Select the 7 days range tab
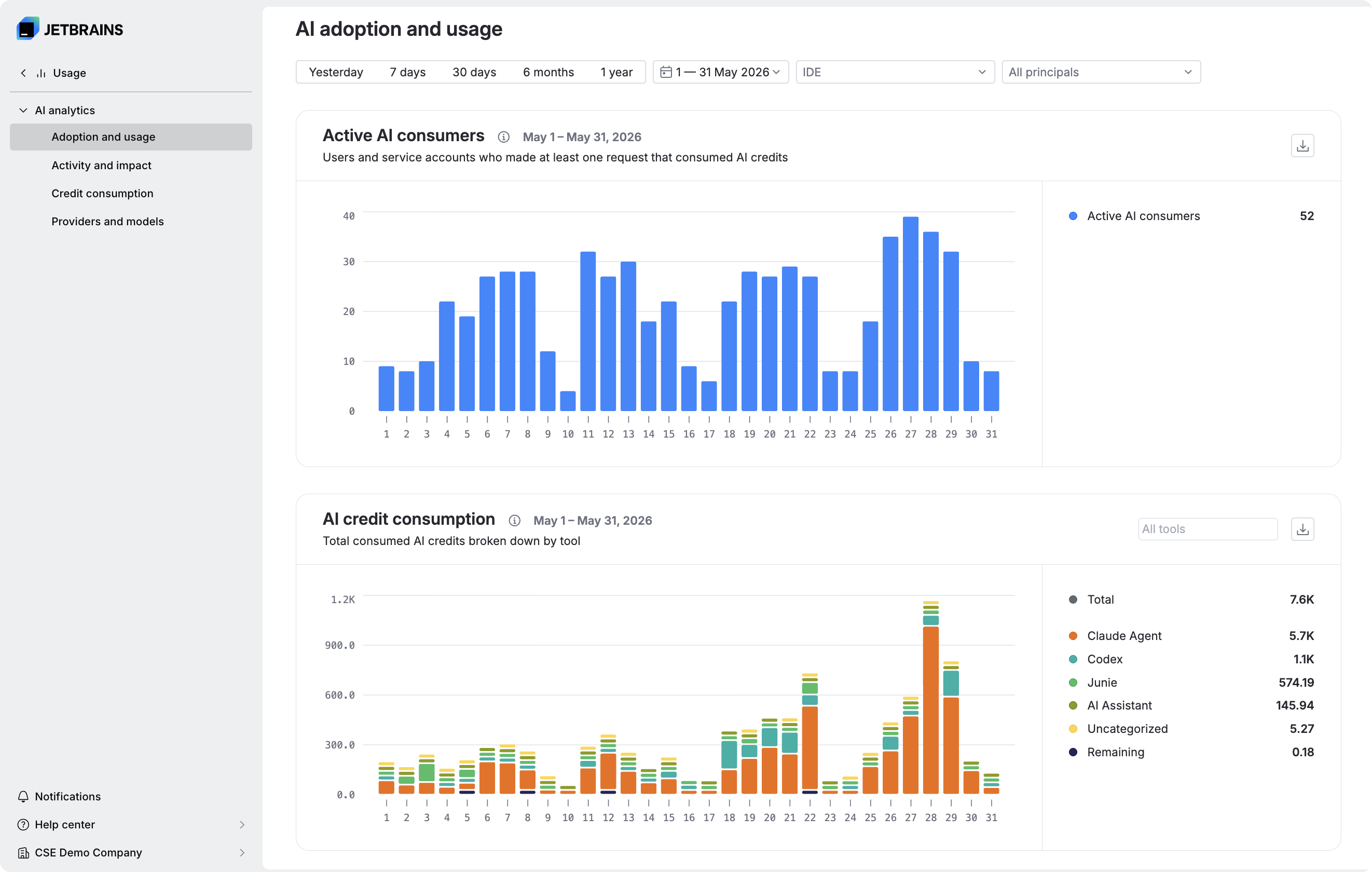This screenshot has height=872, width=1372. click(407, 72)
